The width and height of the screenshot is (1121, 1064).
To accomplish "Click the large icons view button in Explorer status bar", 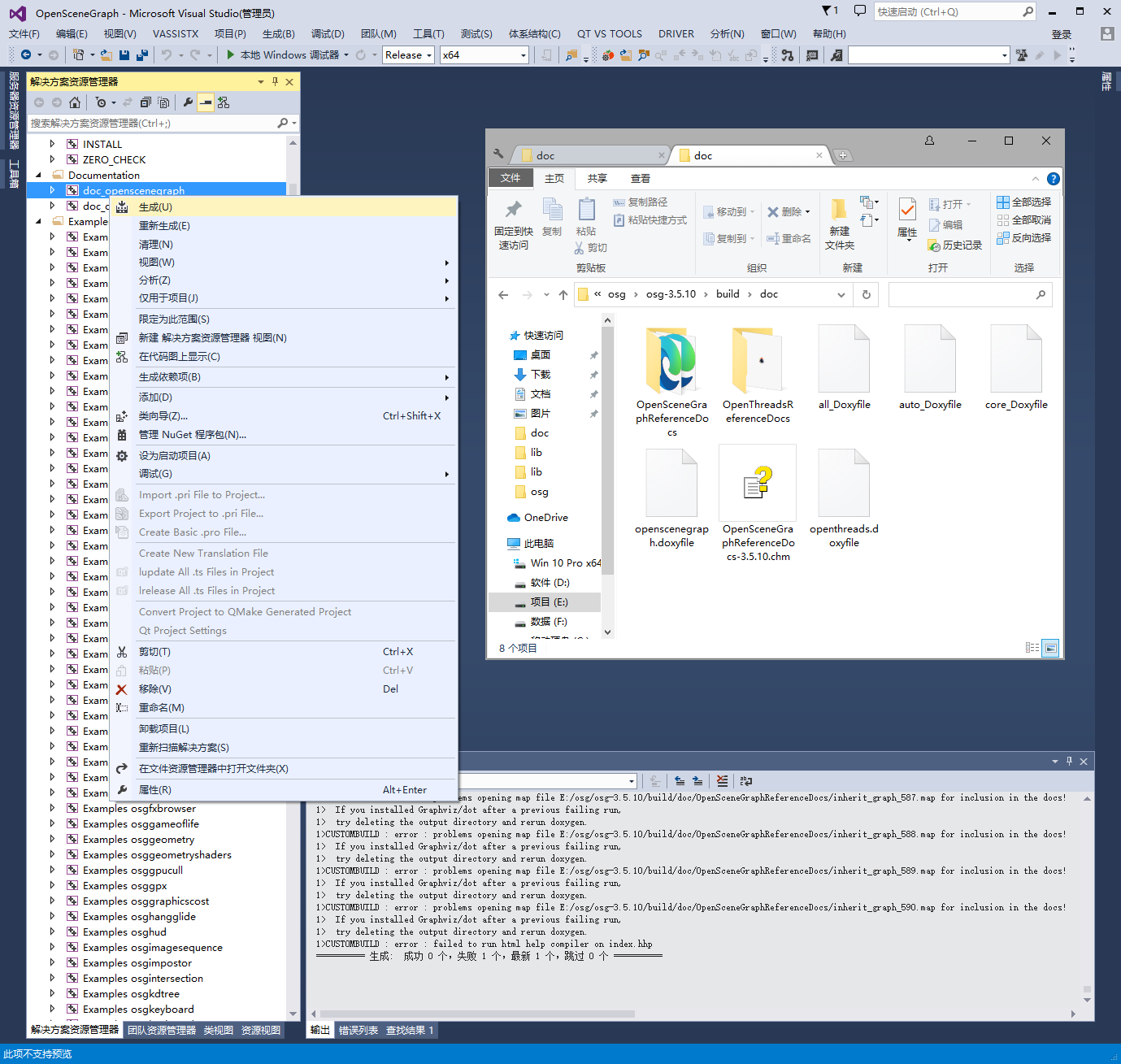I will (x=1051, y=648).
